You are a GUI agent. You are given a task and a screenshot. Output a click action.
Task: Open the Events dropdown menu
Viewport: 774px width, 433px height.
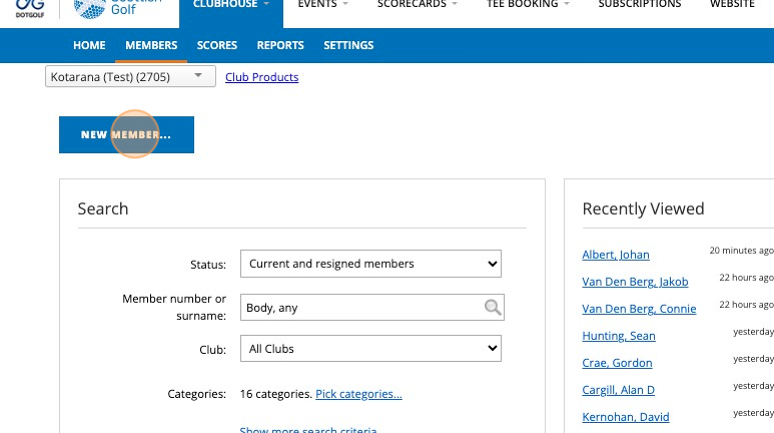point(323,5)
